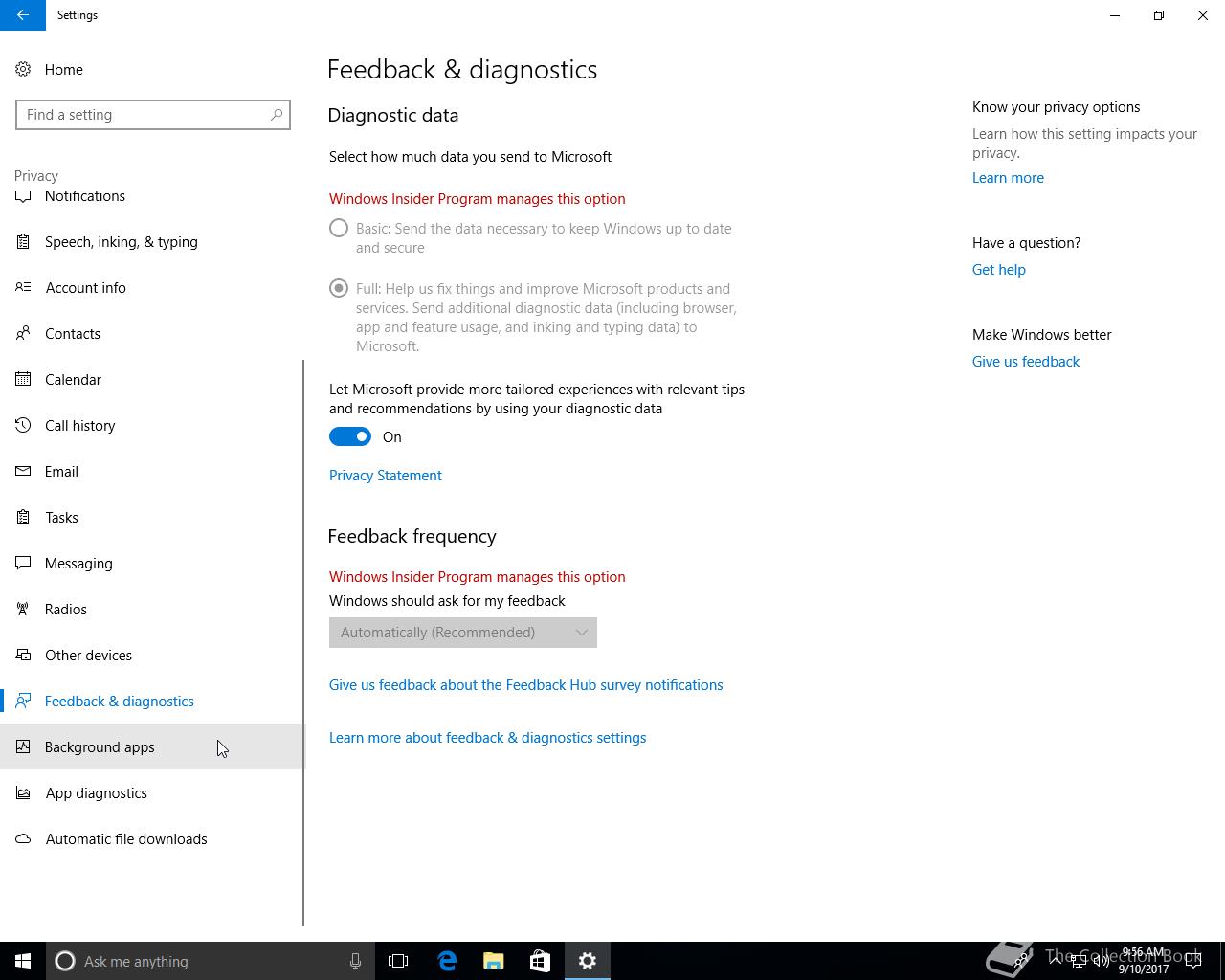This screenshot has width=1225, height=980.
Task: Click the Tasks clipboard icon
Action: tap(23, 518)
